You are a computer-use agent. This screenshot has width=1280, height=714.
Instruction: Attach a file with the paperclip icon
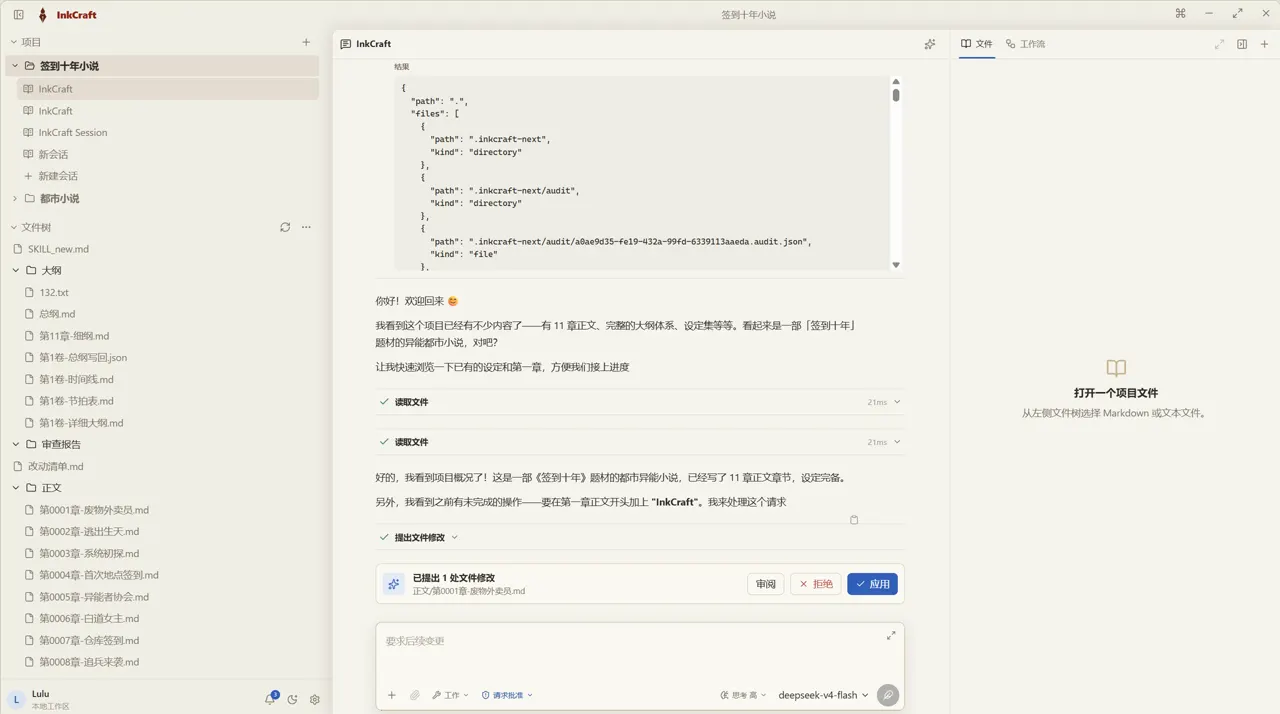coord(415,695)
